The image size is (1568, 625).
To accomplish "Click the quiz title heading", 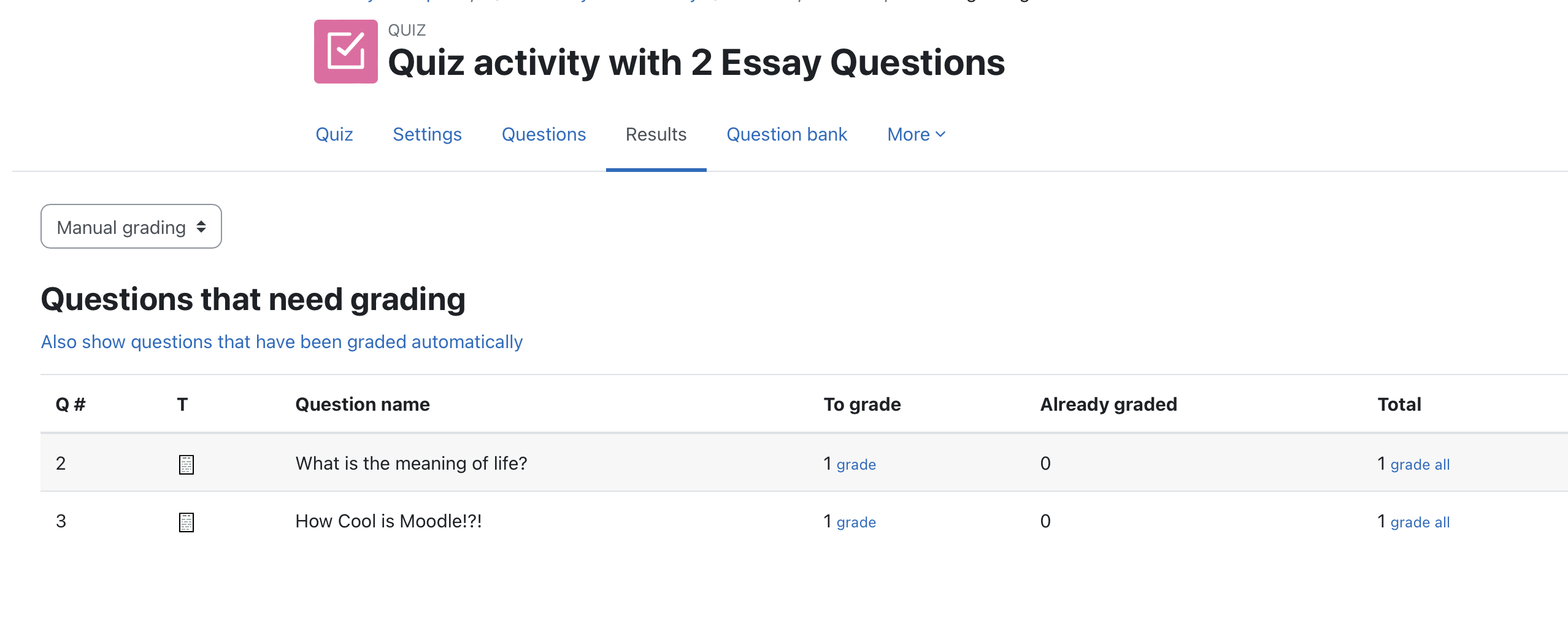I will click(696, 63).
